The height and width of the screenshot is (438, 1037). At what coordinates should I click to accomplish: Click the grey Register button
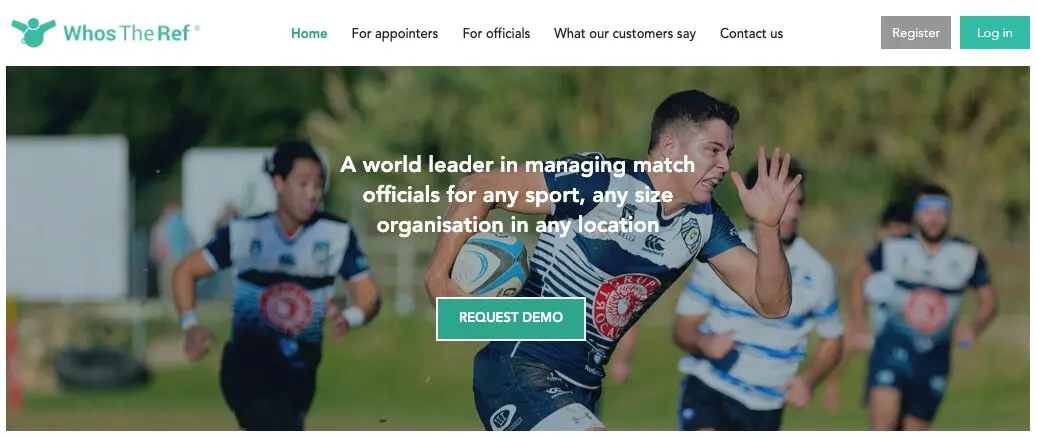[916, 32]
